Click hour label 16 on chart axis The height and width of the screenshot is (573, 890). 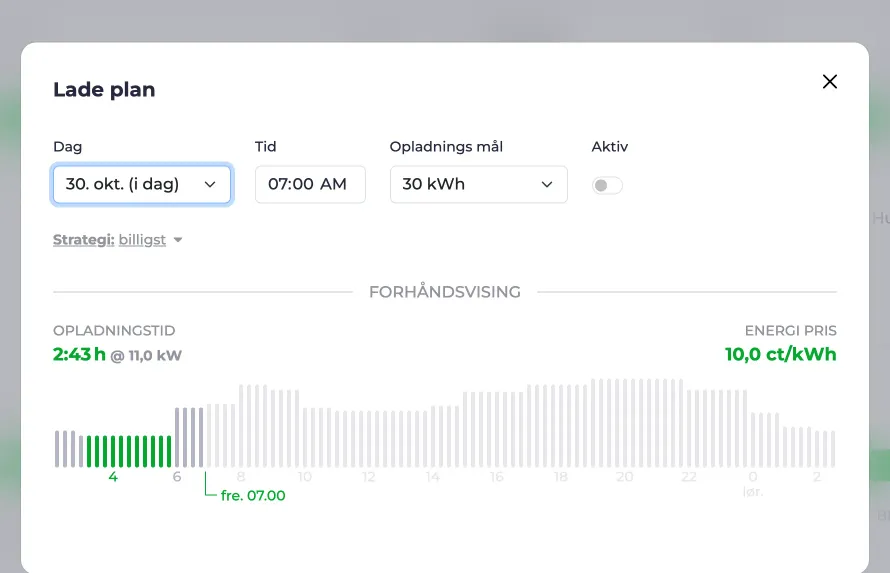[497, 477]
